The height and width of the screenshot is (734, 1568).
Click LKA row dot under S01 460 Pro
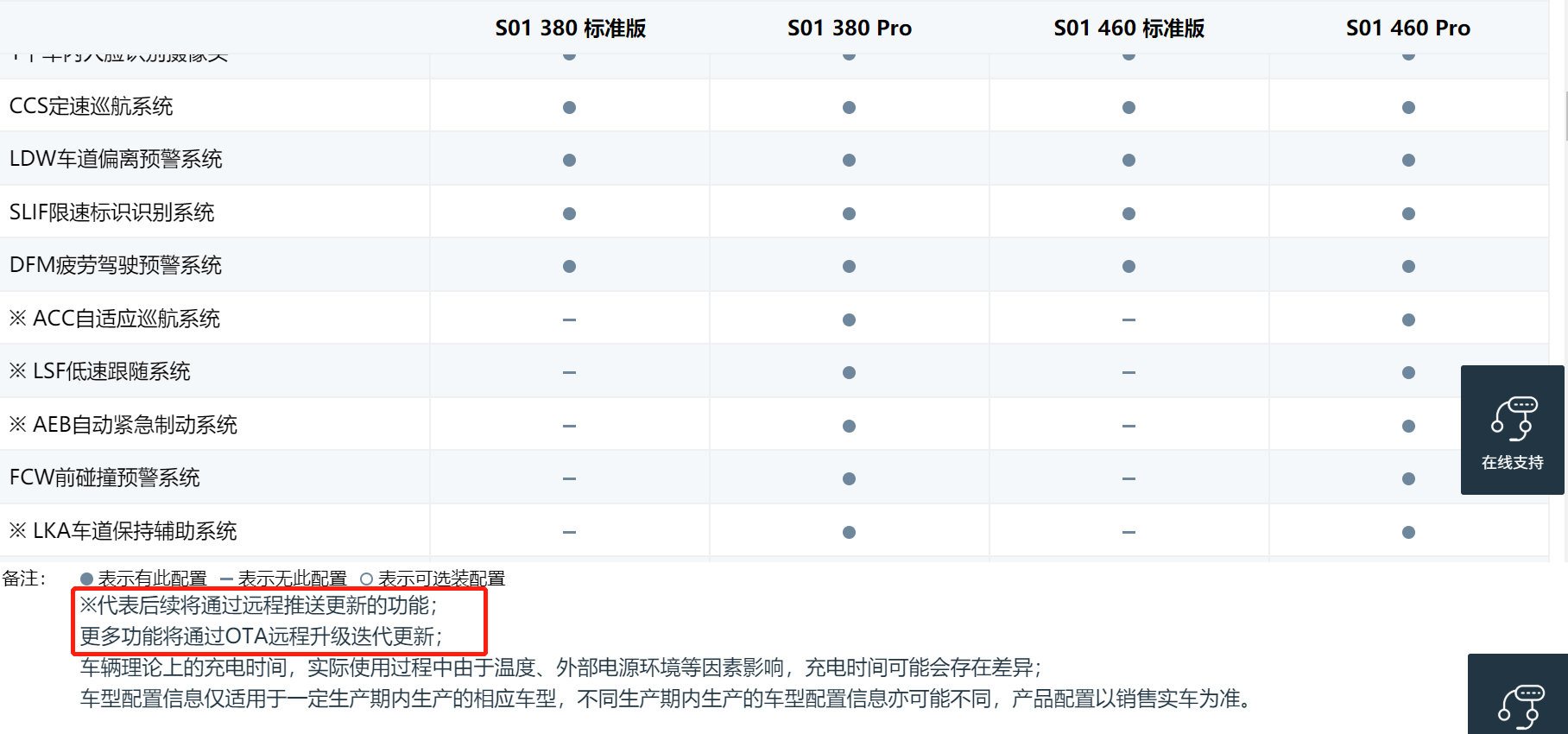click(x=1408, y=532)
